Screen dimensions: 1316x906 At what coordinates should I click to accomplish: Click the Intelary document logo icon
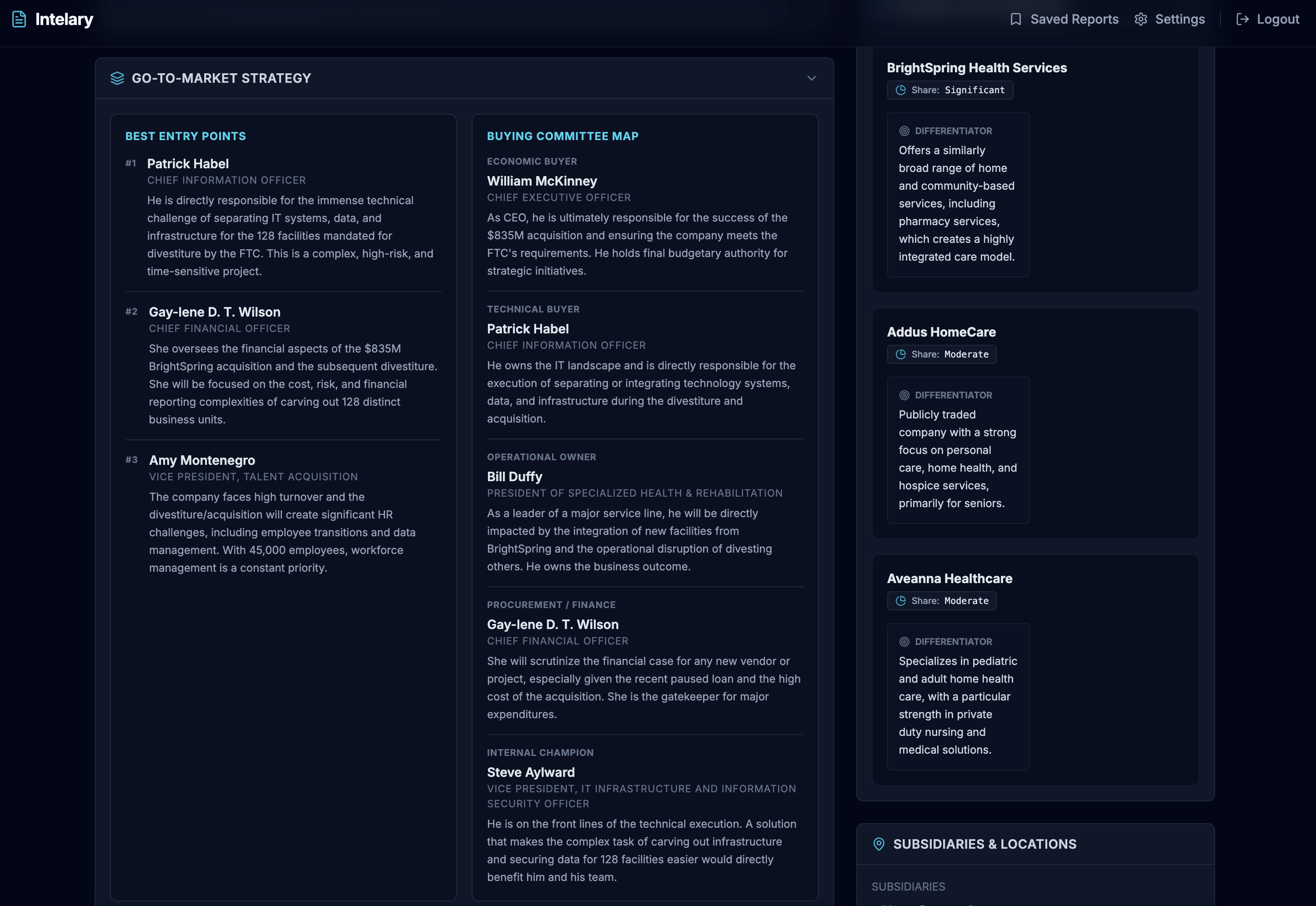(x=19, y=19)
